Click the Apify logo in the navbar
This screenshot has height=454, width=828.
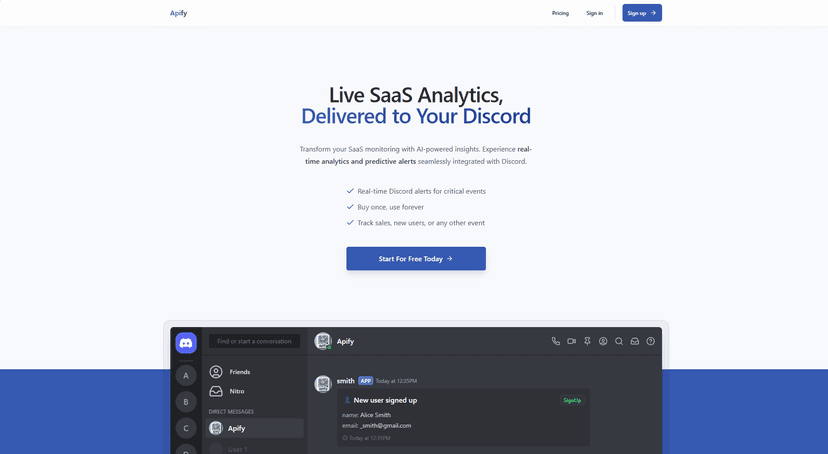pos(178,13)
